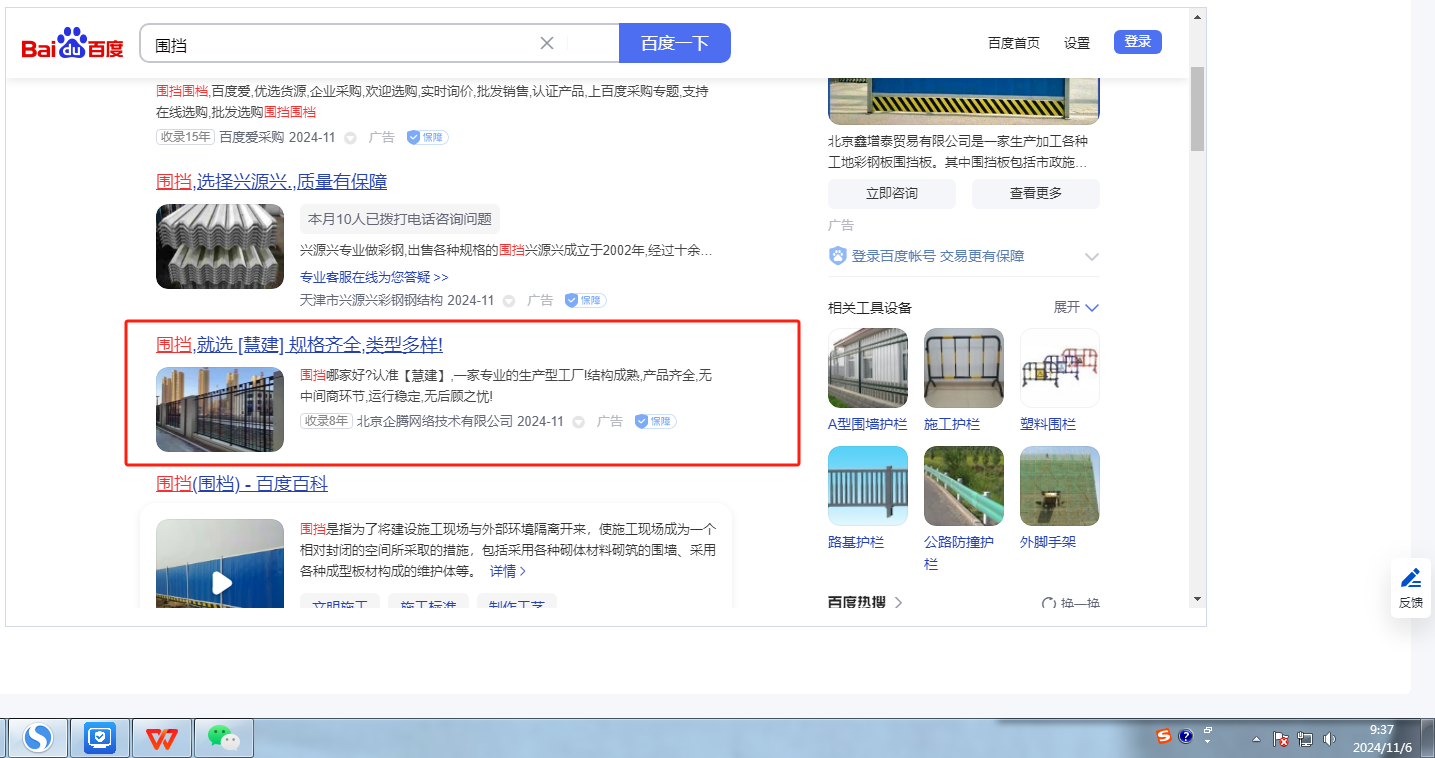Click the 公路防撞护栏 thumbnail image

point(964,486)
